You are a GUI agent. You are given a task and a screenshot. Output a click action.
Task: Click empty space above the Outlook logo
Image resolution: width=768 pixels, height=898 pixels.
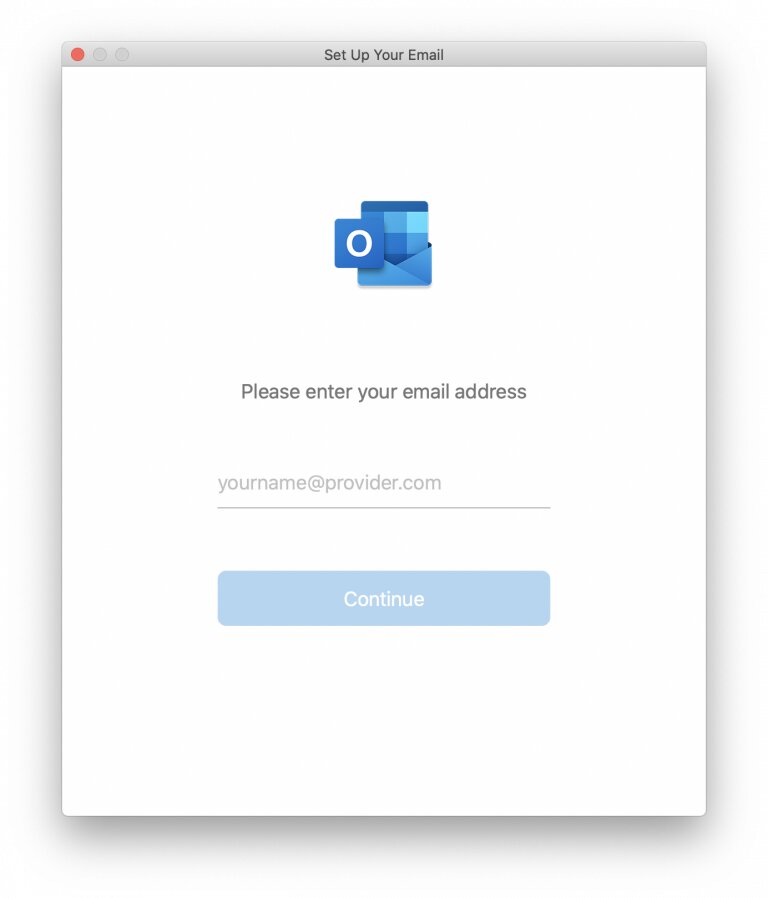click(384, 132)
